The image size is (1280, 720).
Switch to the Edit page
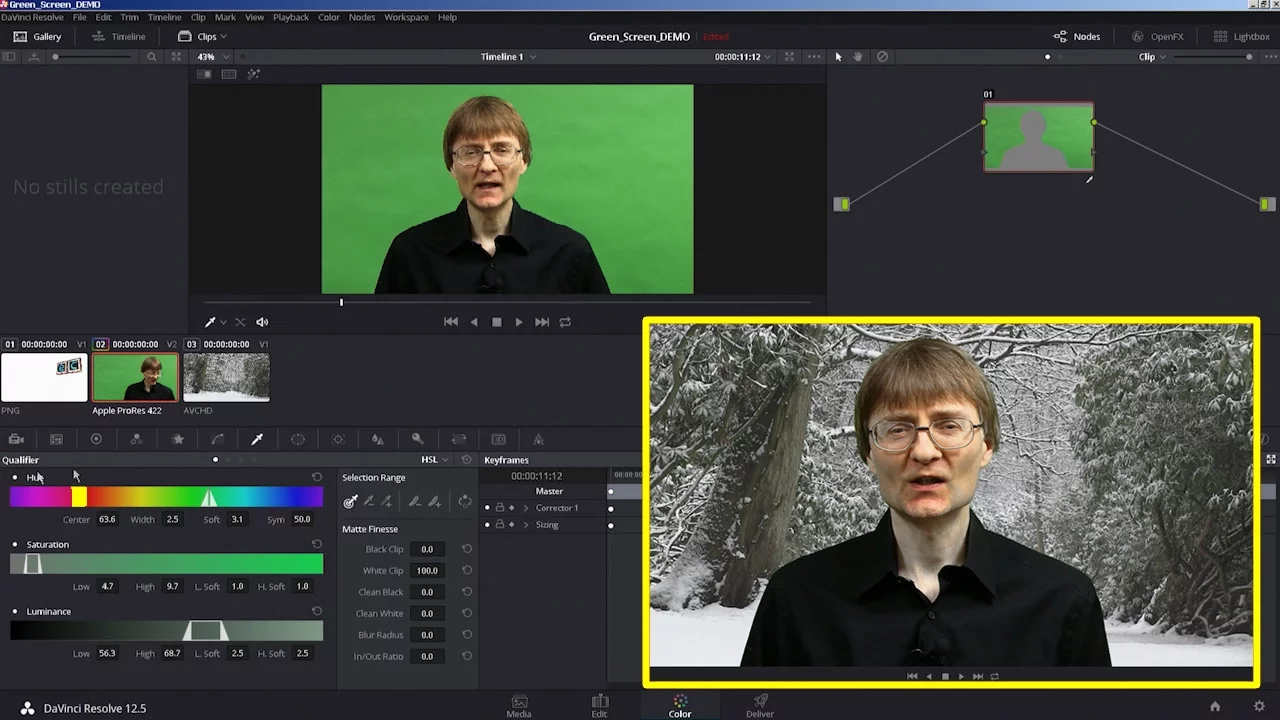coord(599,706)
